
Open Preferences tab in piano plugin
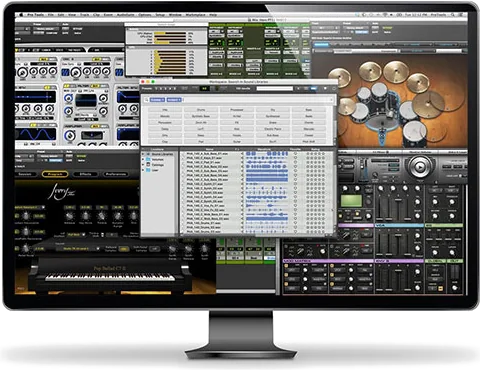[115, 174]
